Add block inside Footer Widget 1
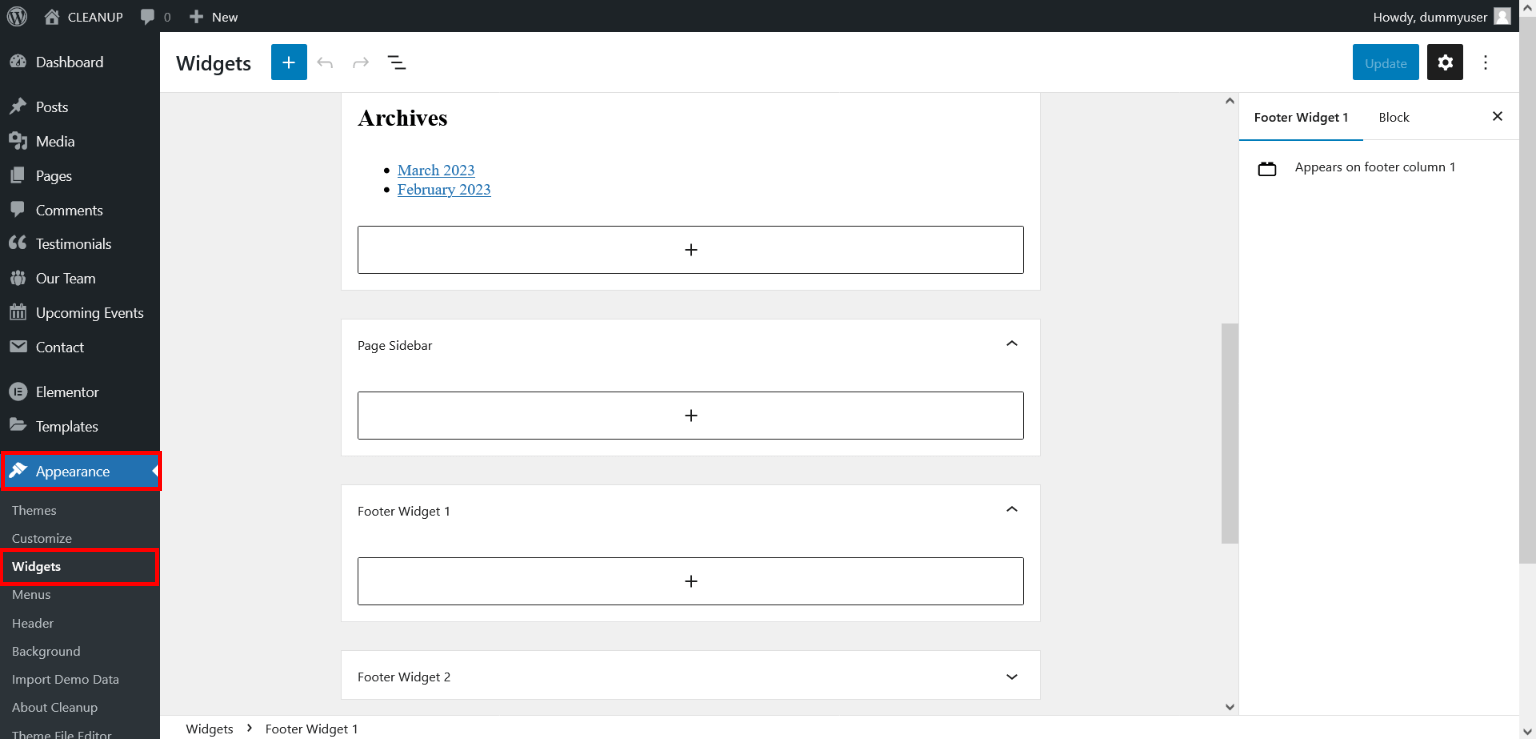 (x=690, y=581)
